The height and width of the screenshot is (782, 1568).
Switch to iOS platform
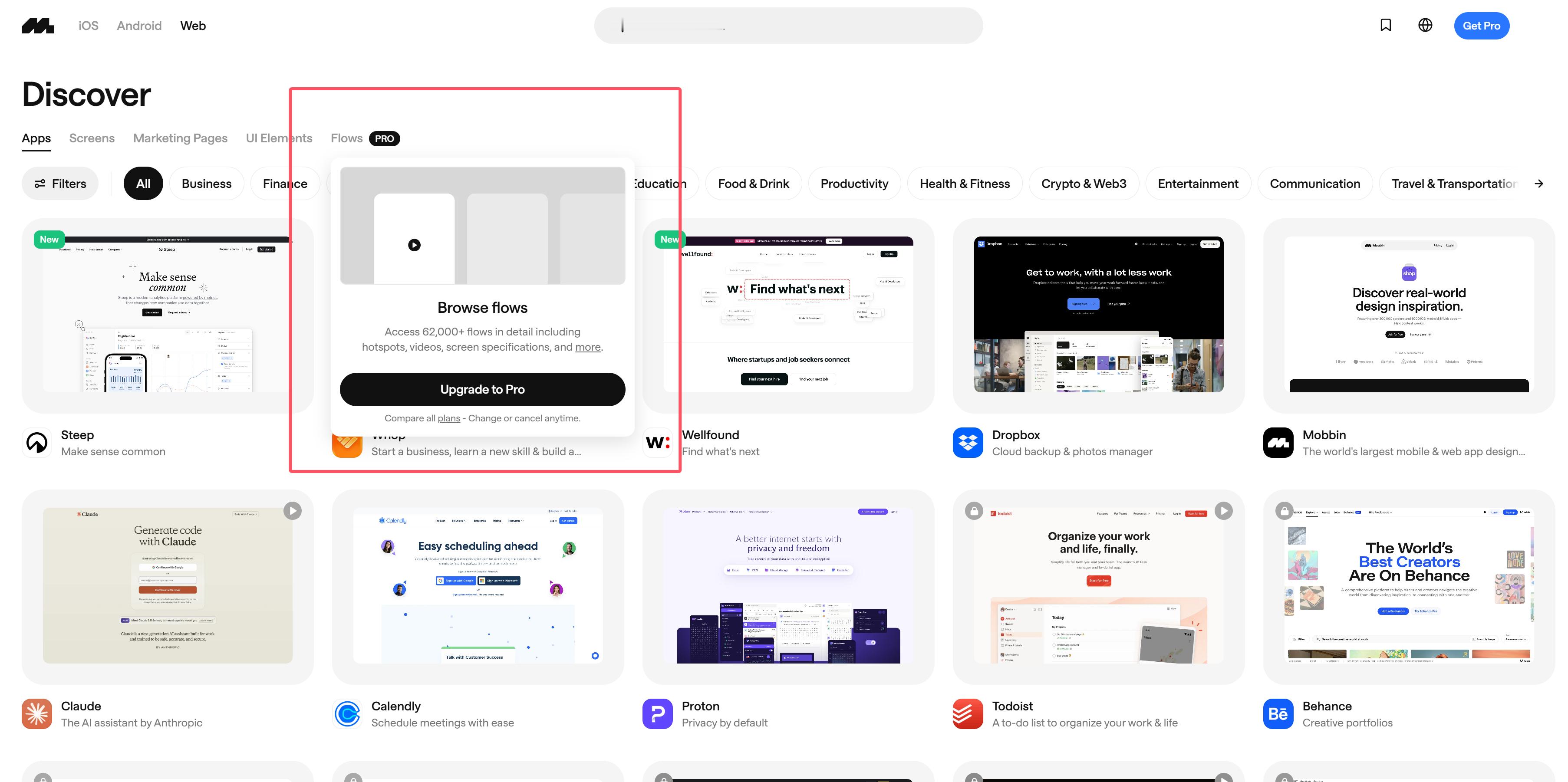(x=88, y=26)
